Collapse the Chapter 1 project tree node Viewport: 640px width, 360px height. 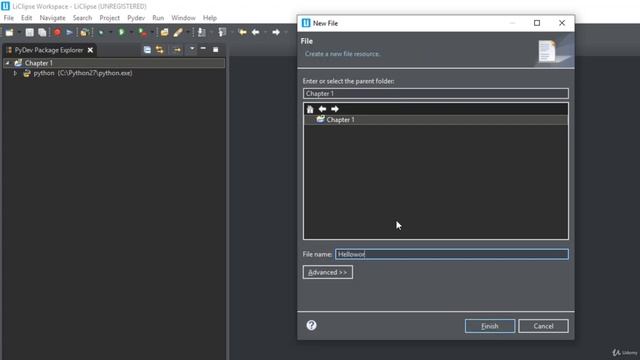7,63
